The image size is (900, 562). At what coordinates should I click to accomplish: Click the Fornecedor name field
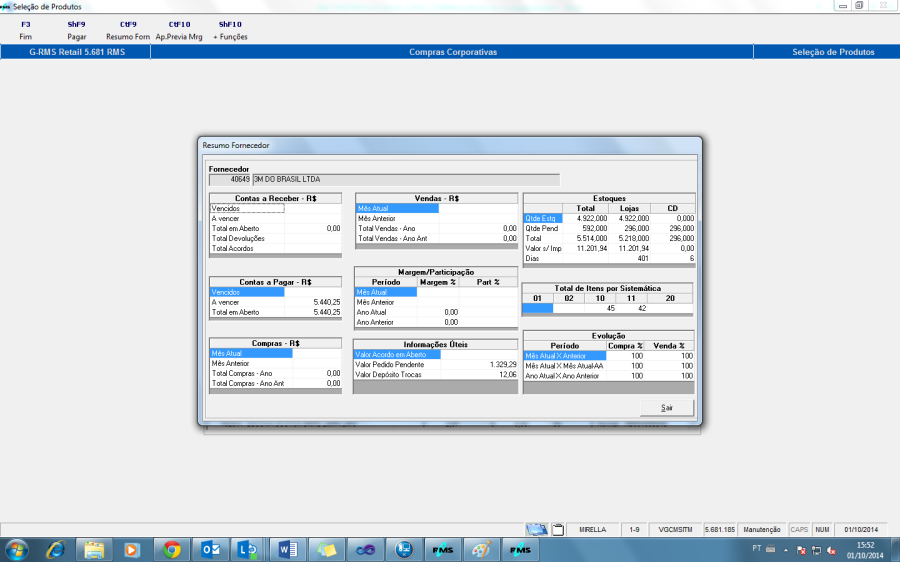[406, 179]
